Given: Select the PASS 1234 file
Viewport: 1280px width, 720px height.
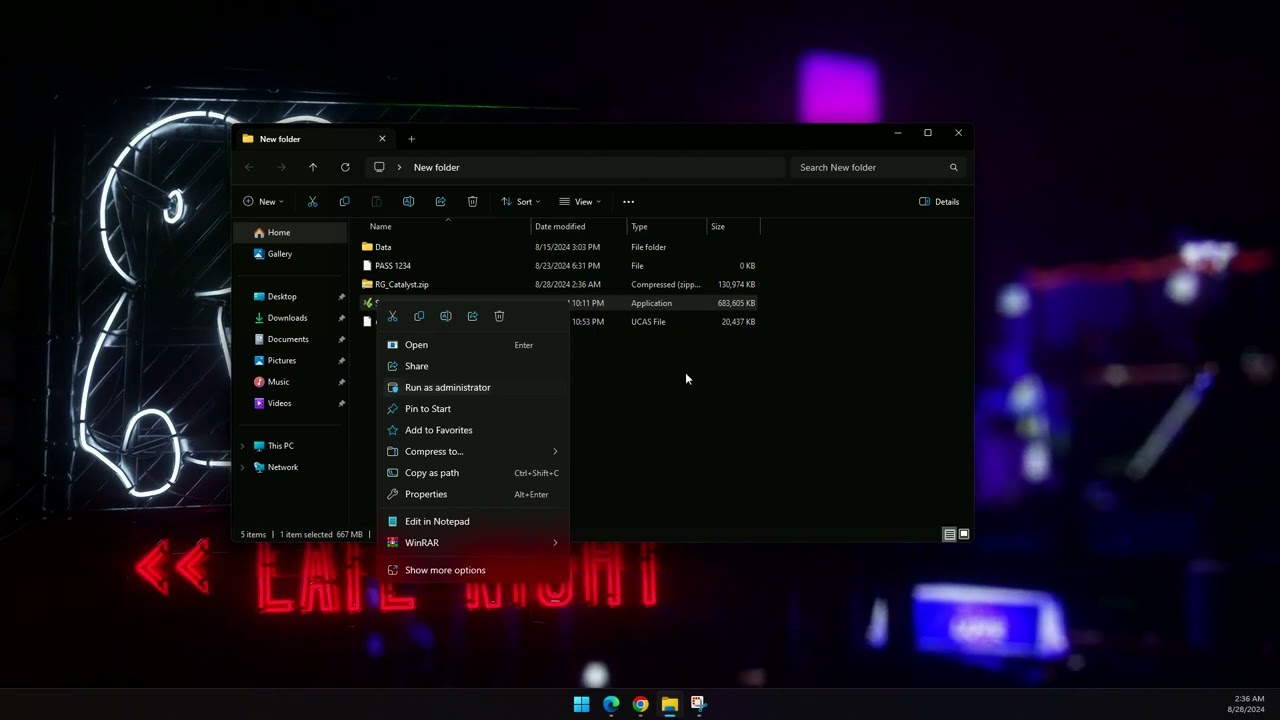Looking at the screenshot, I should coord(559,266).
